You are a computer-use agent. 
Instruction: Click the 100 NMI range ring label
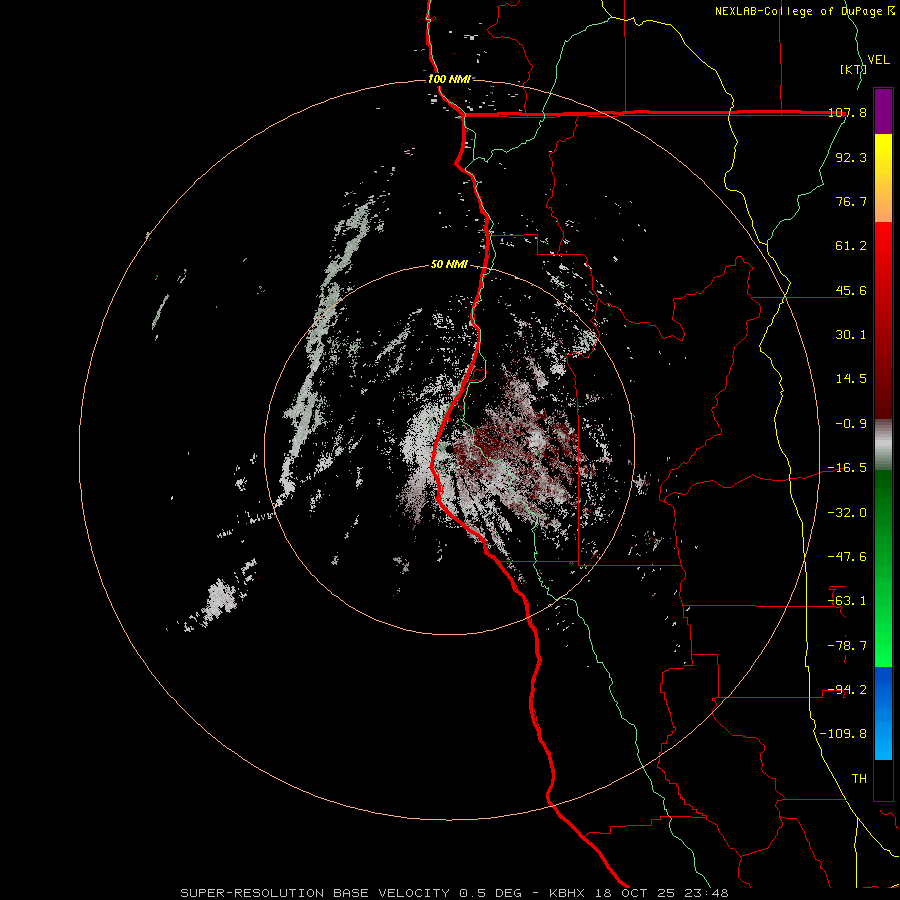449,79
